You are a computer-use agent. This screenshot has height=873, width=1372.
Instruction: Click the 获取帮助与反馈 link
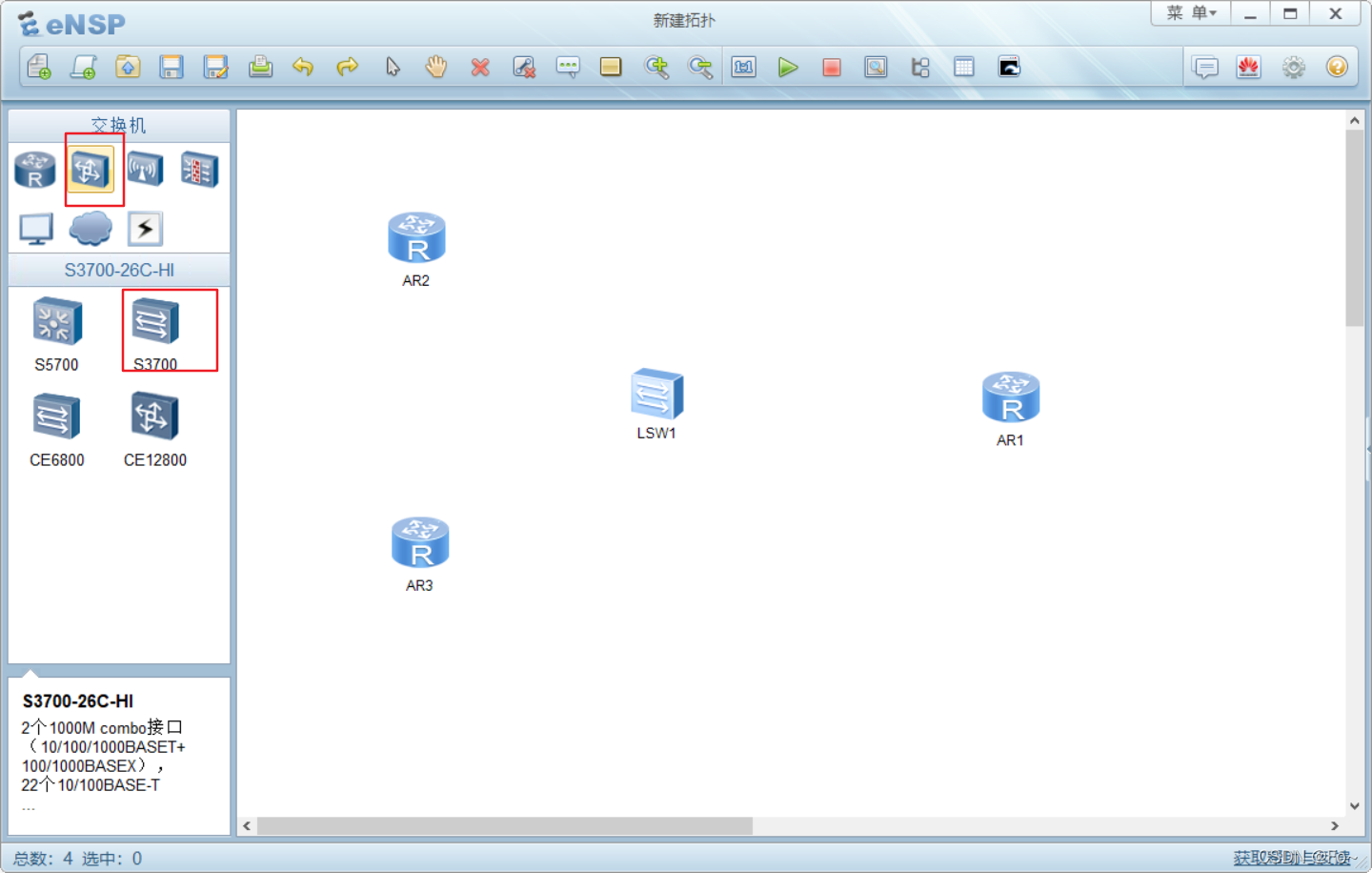click(1293, 858)
